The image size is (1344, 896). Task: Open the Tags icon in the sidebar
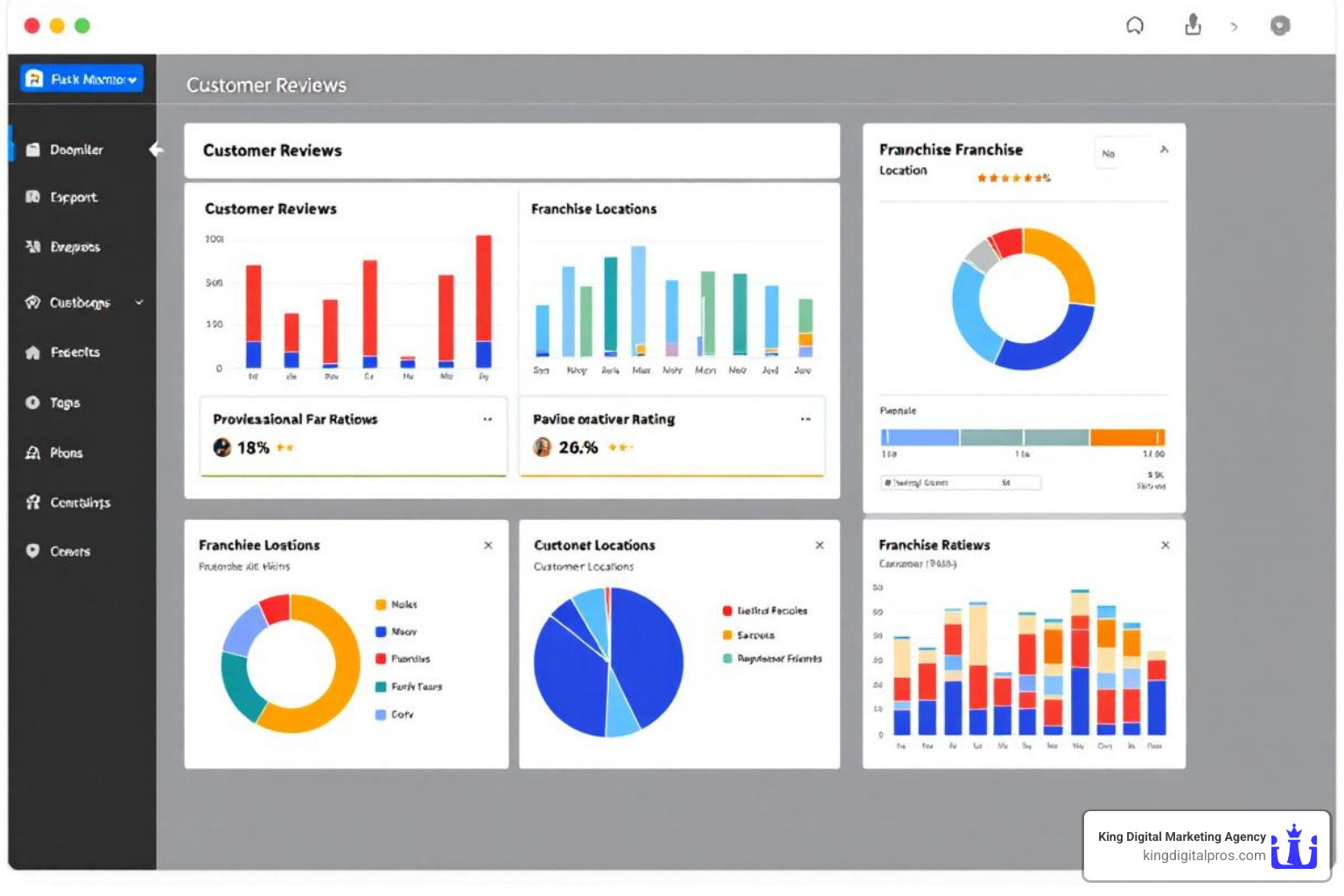point(31,402)
